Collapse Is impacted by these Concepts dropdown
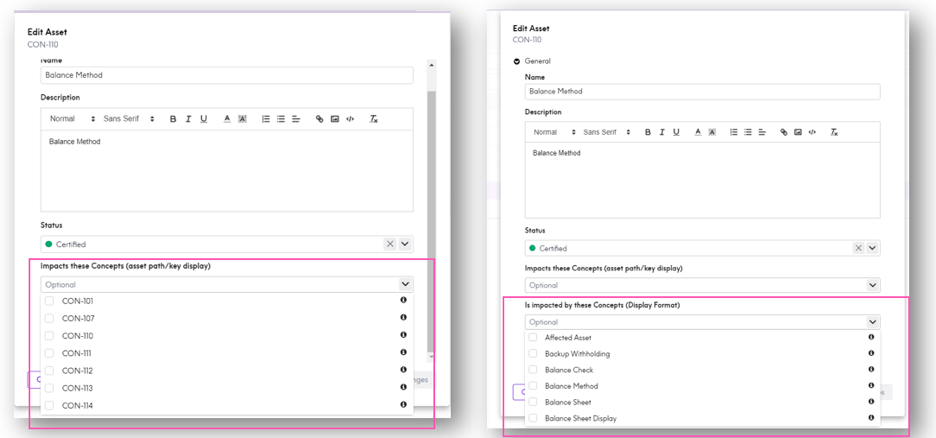Screen dimensions: 936x438 click(x=872, y=322)
